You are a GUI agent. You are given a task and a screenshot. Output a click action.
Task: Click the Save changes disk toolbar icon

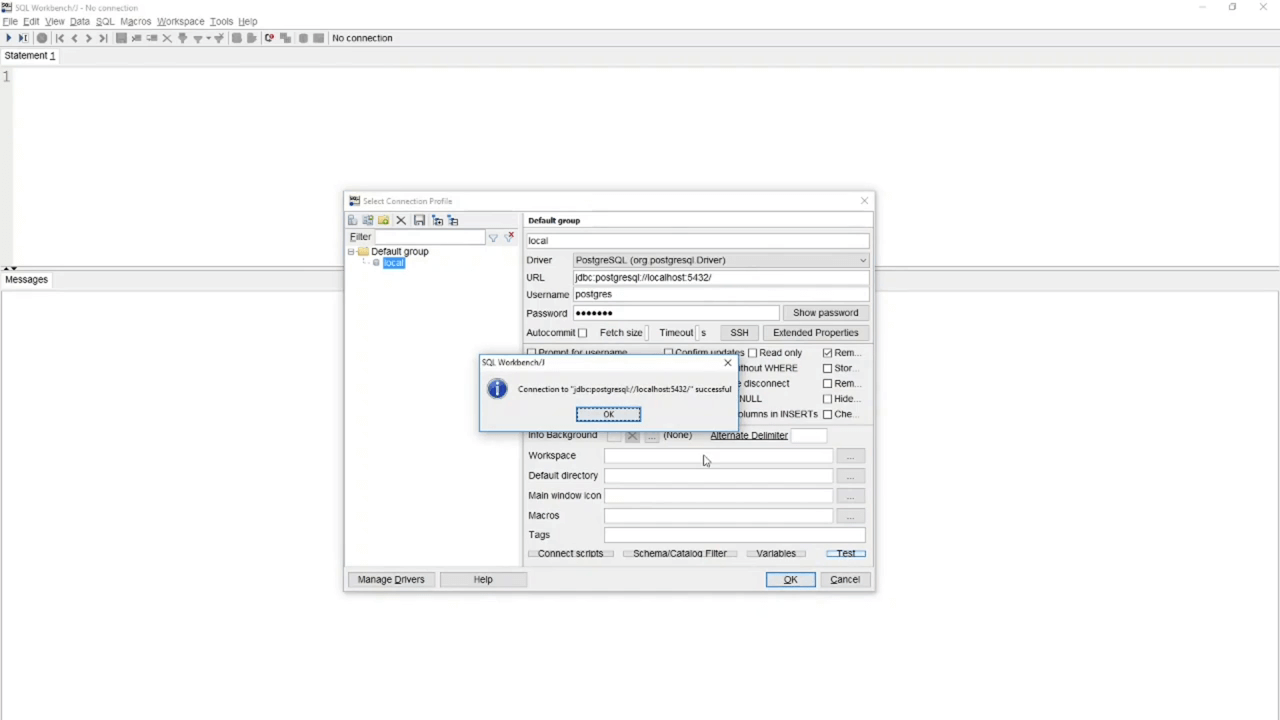point(121,38)
